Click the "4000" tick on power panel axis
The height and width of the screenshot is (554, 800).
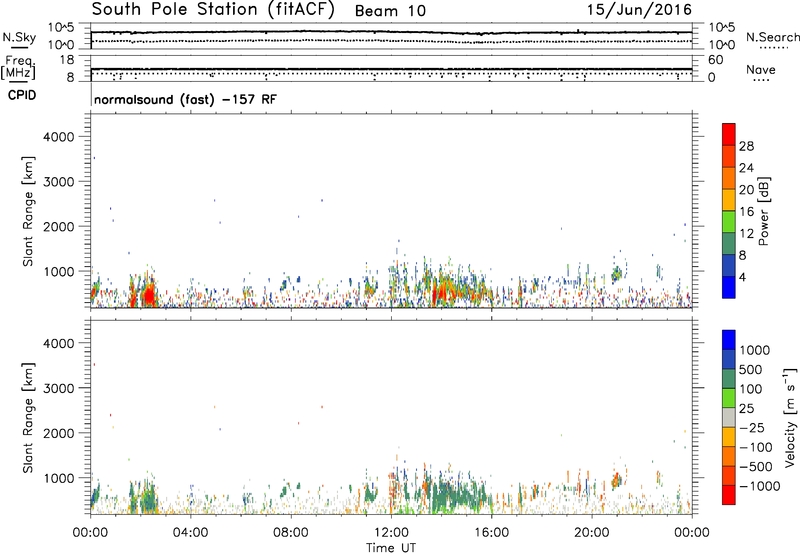(x=59, y=137)
